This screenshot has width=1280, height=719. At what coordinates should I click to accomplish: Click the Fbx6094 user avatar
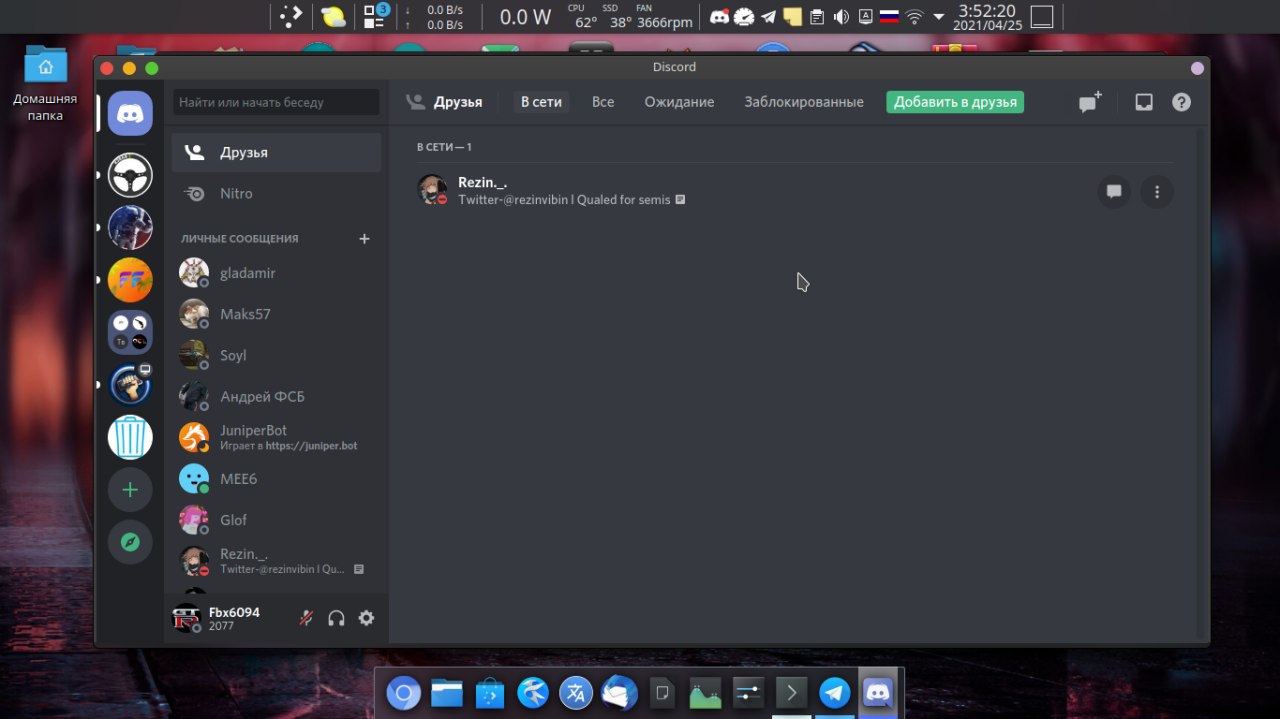click(187, 619)
